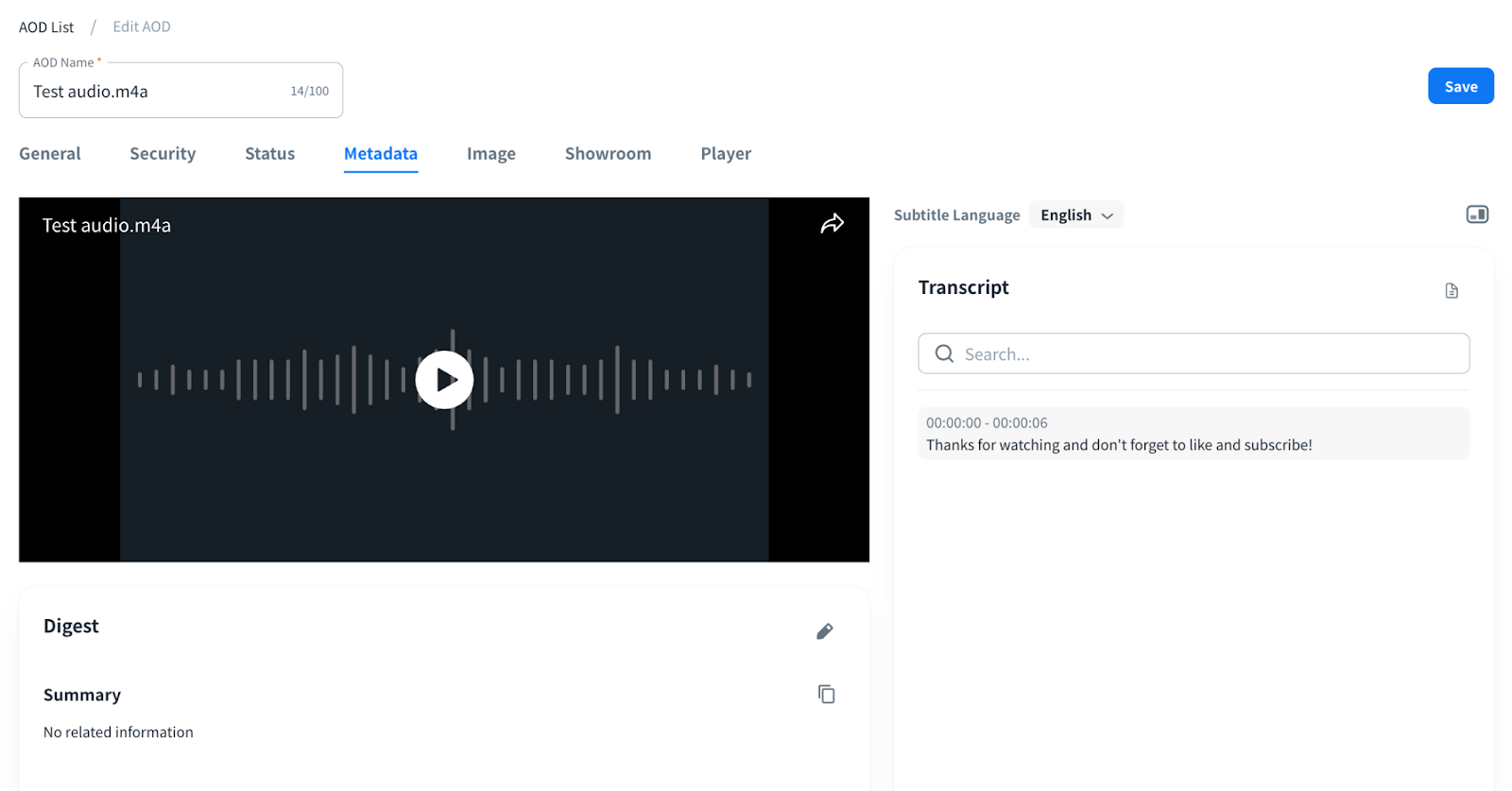Select the Metadata tab
This screenshot has width=1512, height=791.
click(x=381, y=154)
